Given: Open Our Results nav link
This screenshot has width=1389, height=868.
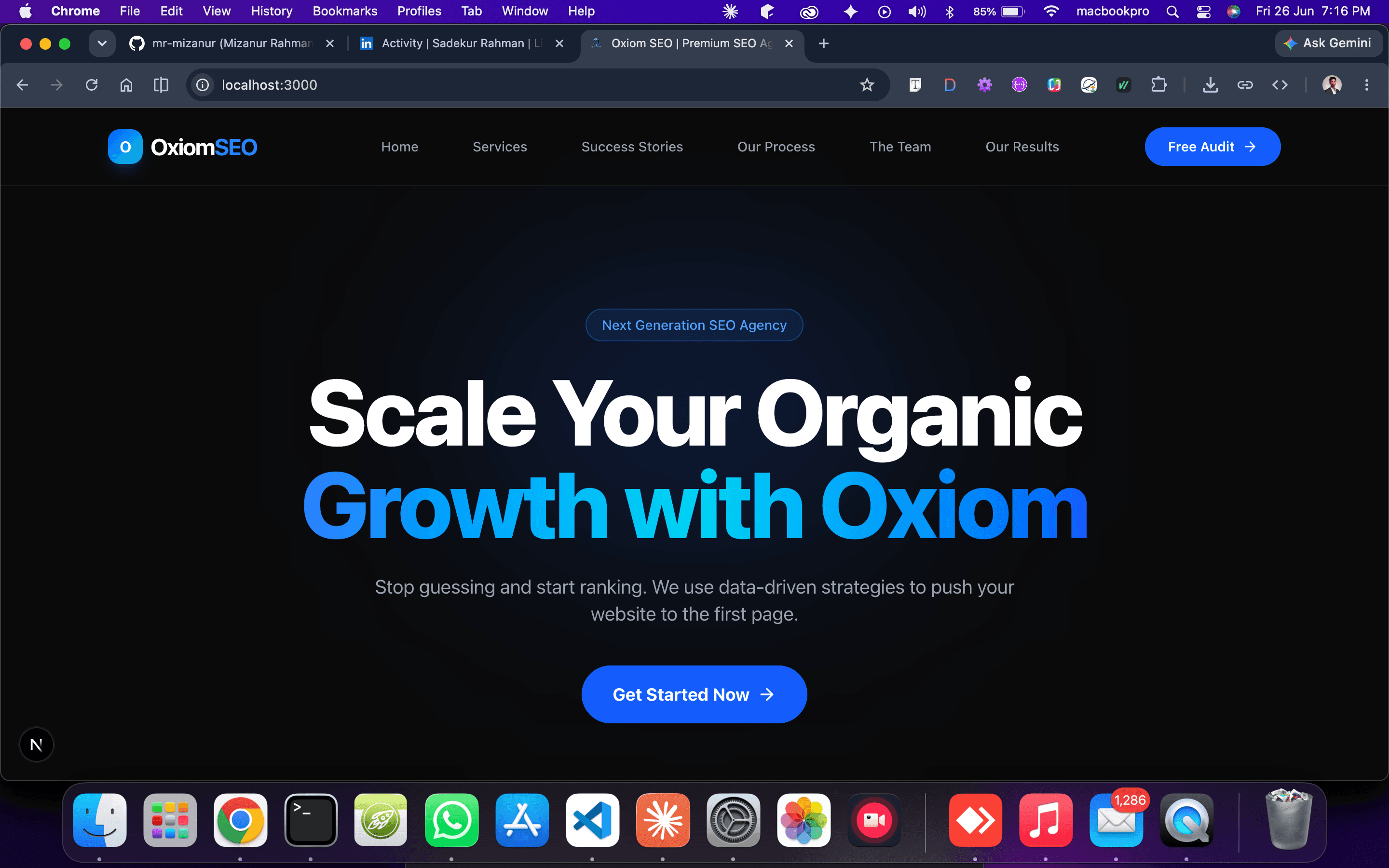Looking at the screenshot, I should (1021, 147).
